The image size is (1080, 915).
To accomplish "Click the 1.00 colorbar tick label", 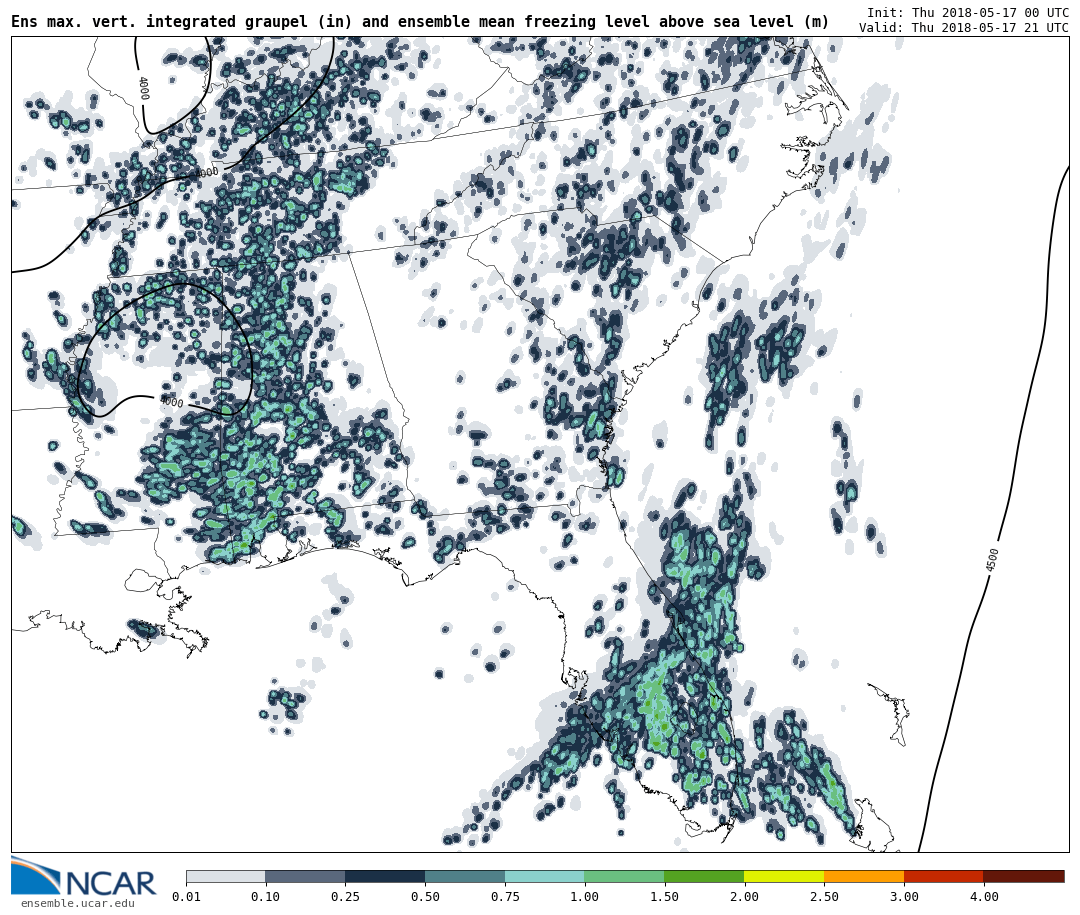I will (x=585, y=896).
